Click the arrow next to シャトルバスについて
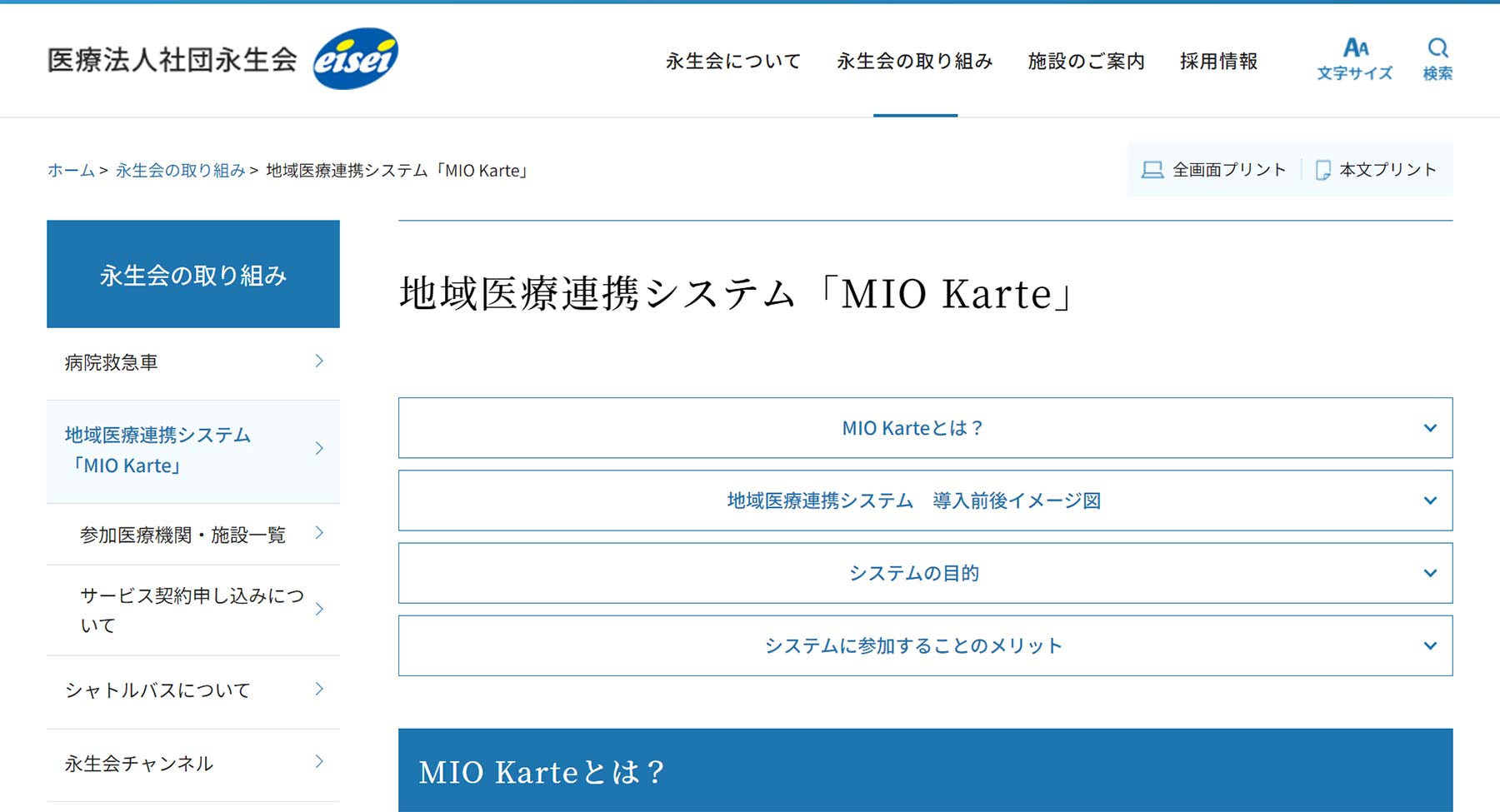 [x=319, y=689]
